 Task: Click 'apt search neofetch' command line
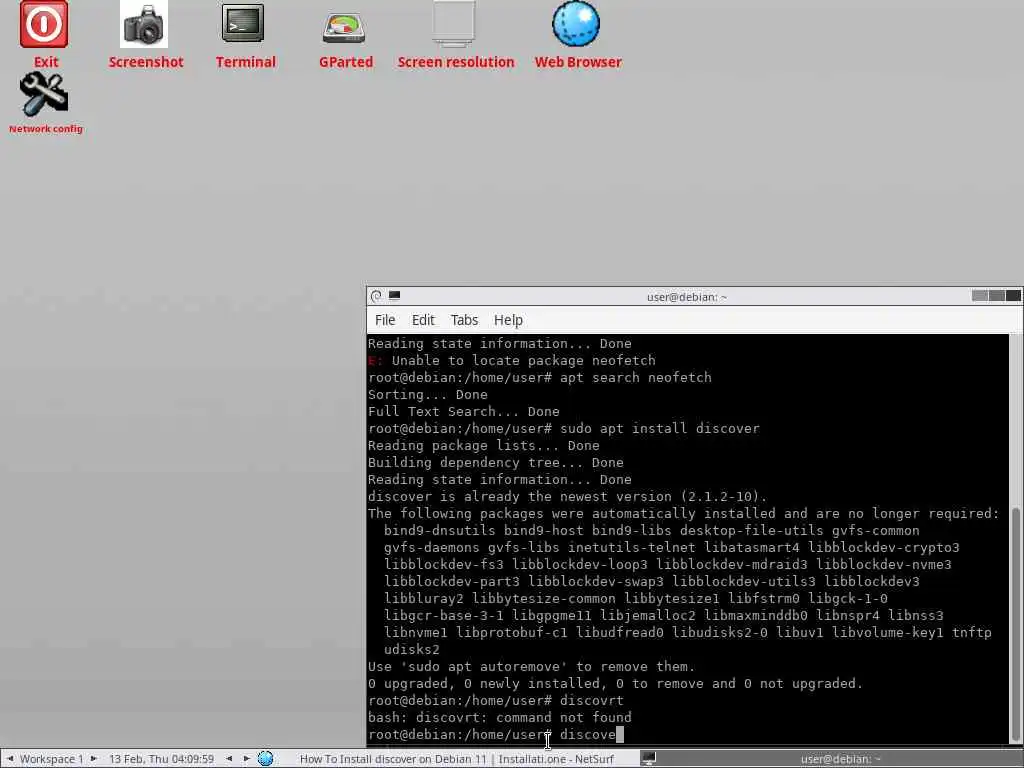click(539, 377)
